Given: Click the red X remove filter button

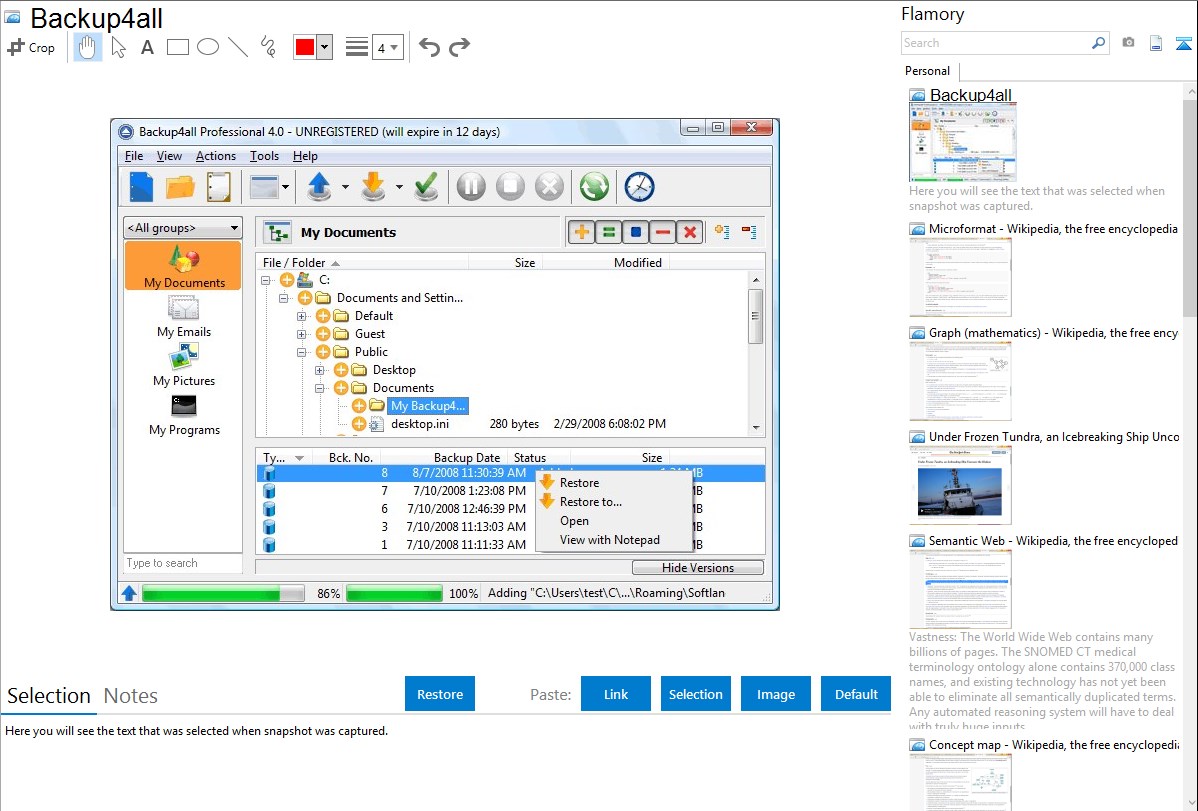Looking at the screenshot, I should click(690, 232).
